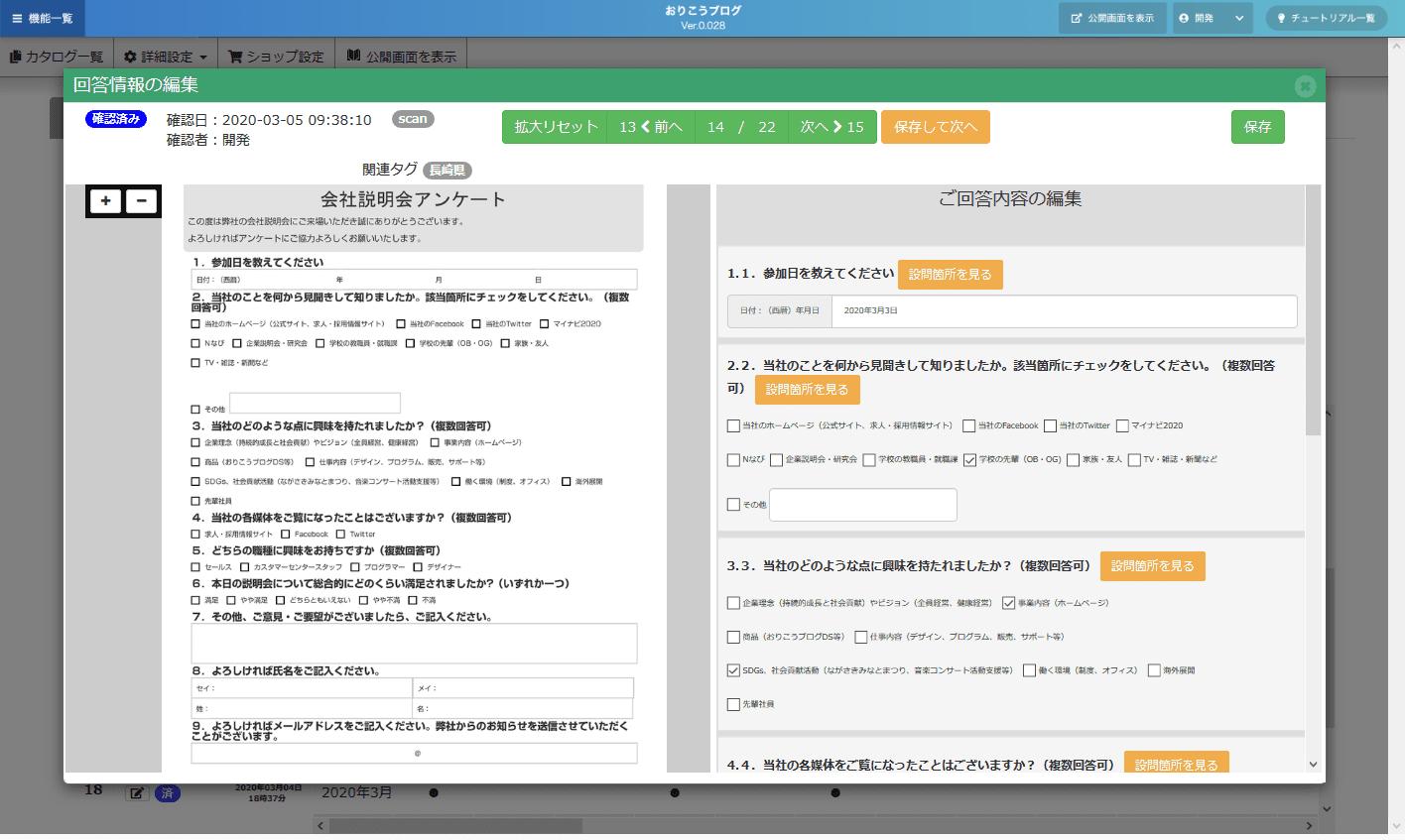1405x840 pixels.
Task: Check the 当社のFacebook checkbox in edit panel
Action: (968, 426)
